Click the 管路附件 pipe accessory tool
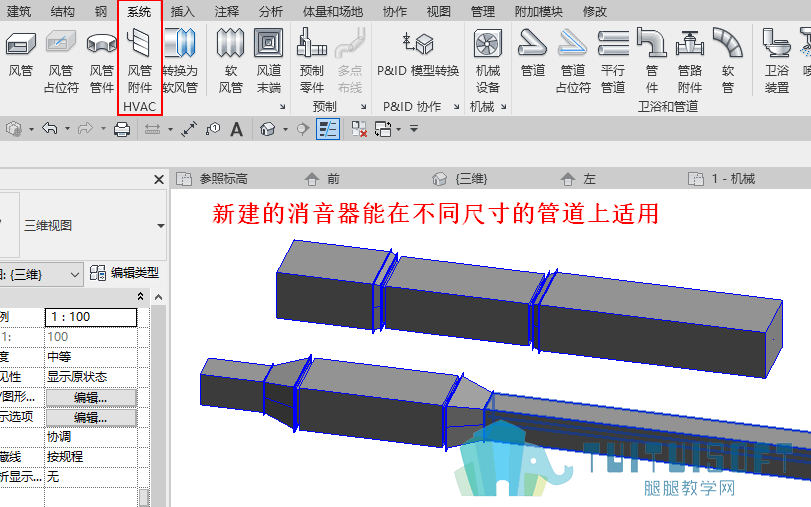Image resolution: width=811 pixels, height=507 pixels. [690, 61]
